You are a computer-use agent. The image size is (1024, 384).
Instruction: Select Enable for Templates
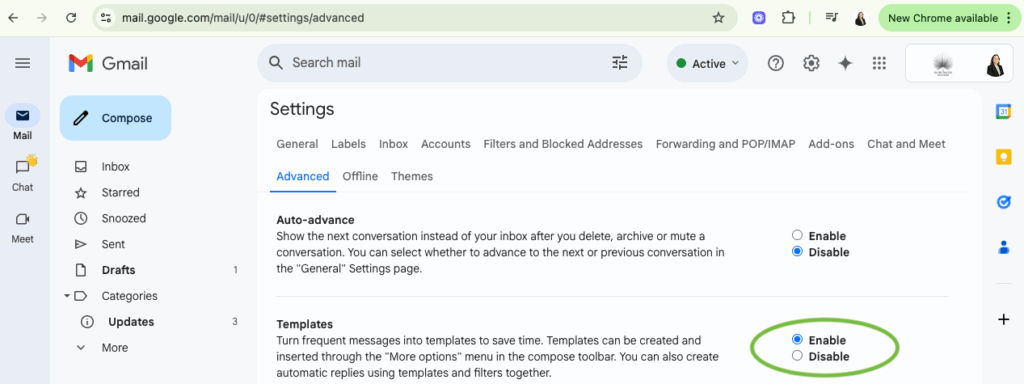[x=797, y=340]
